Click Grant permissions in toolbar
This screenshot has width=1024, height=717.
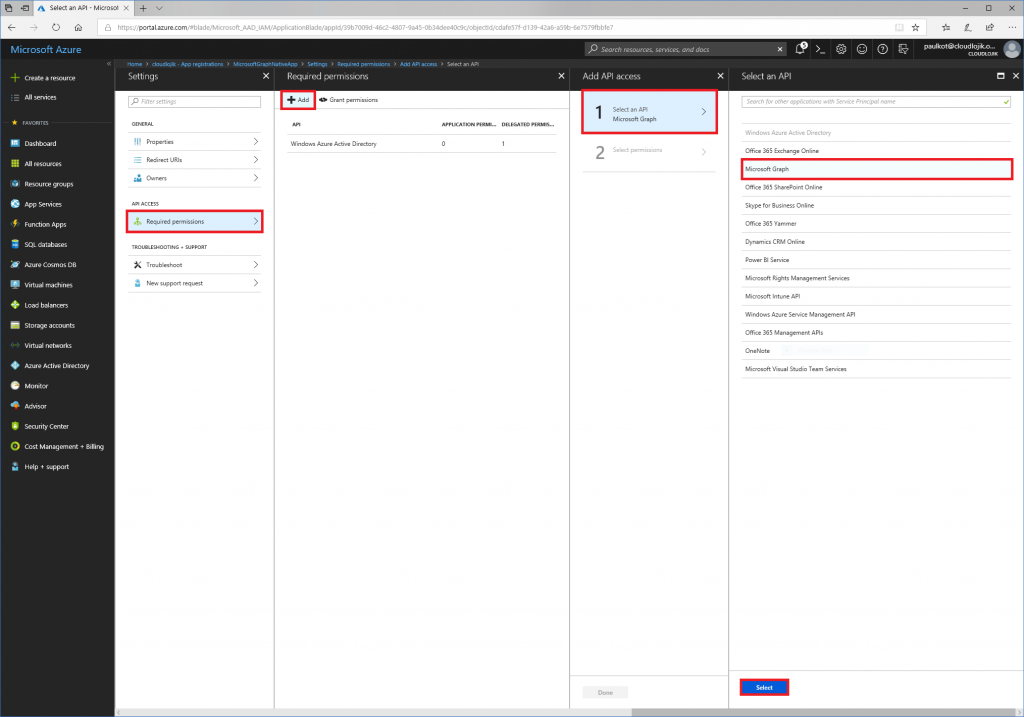point(348,100)
